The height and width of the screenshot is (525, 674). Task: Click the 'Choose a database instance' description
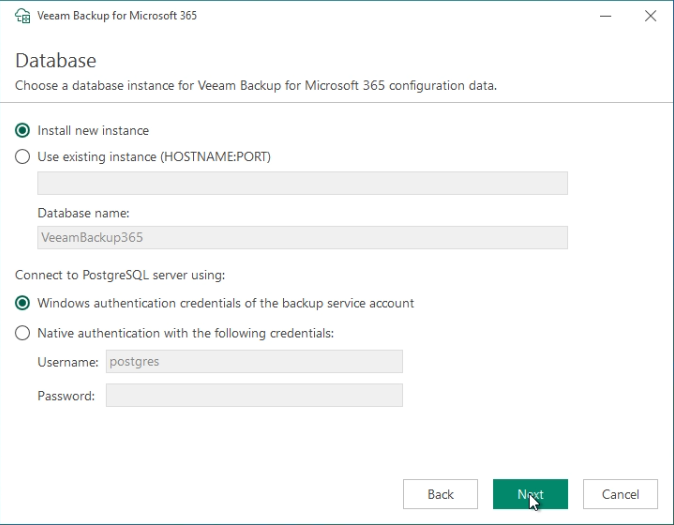click(256, 86)
